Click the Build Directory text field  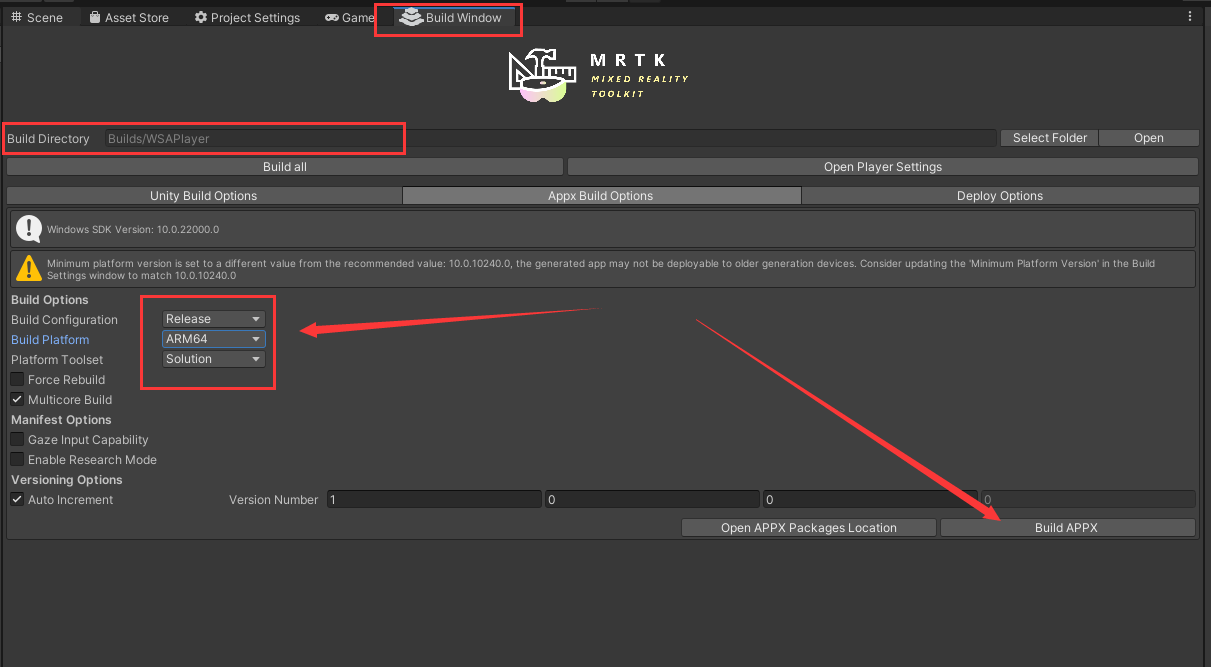click(x=550, y=138)
